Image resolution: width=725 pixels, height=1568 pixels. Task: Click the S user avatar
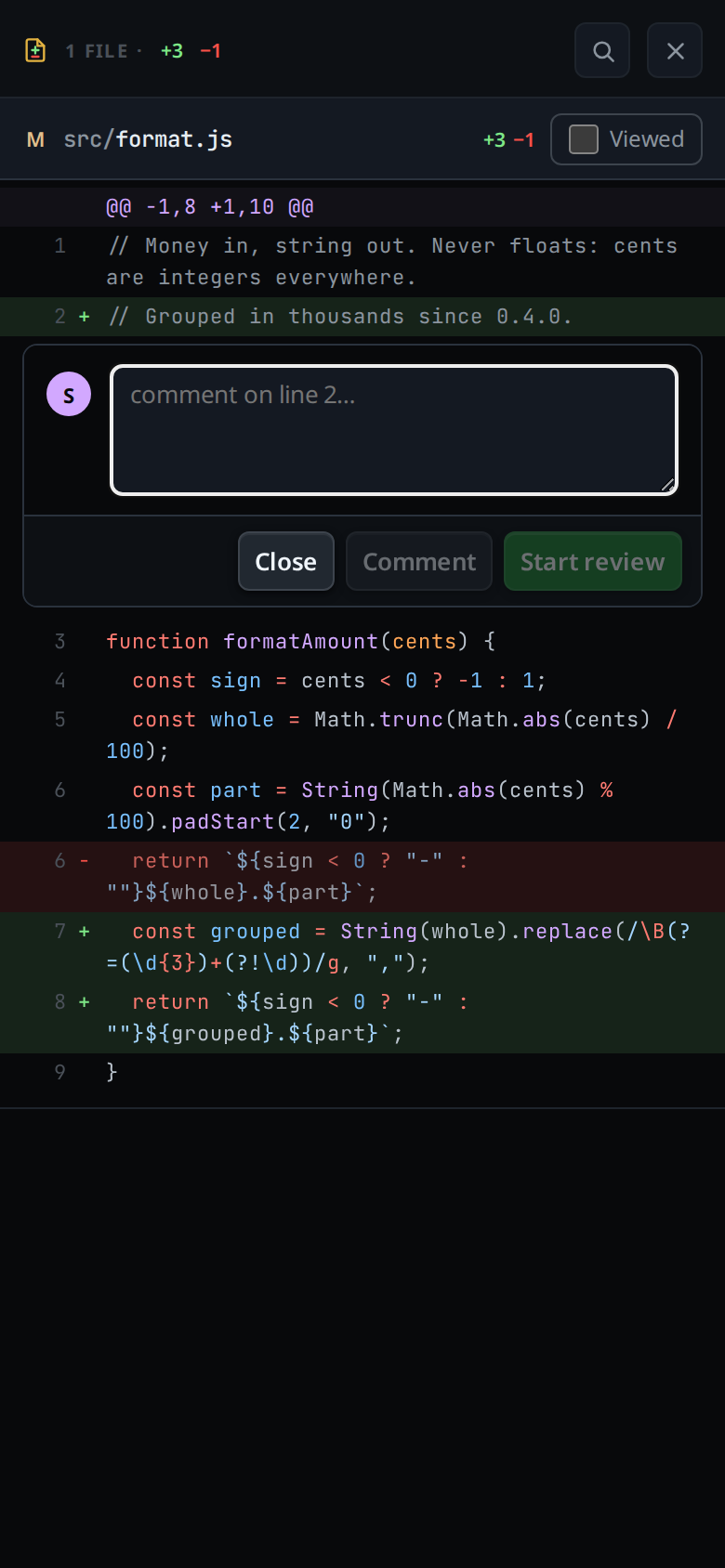point(69,394)
